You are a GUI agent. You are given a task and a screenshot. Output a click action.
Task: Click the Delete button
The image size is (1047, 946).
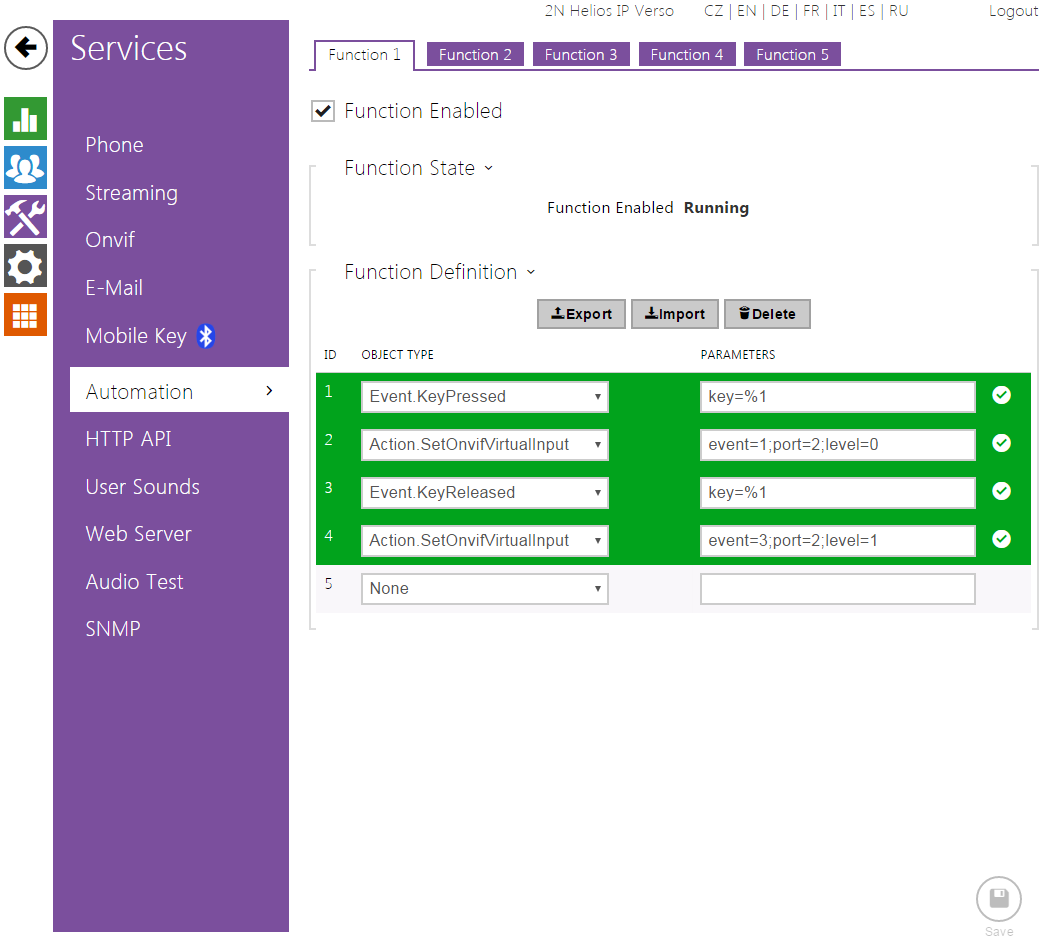(767, 314)
